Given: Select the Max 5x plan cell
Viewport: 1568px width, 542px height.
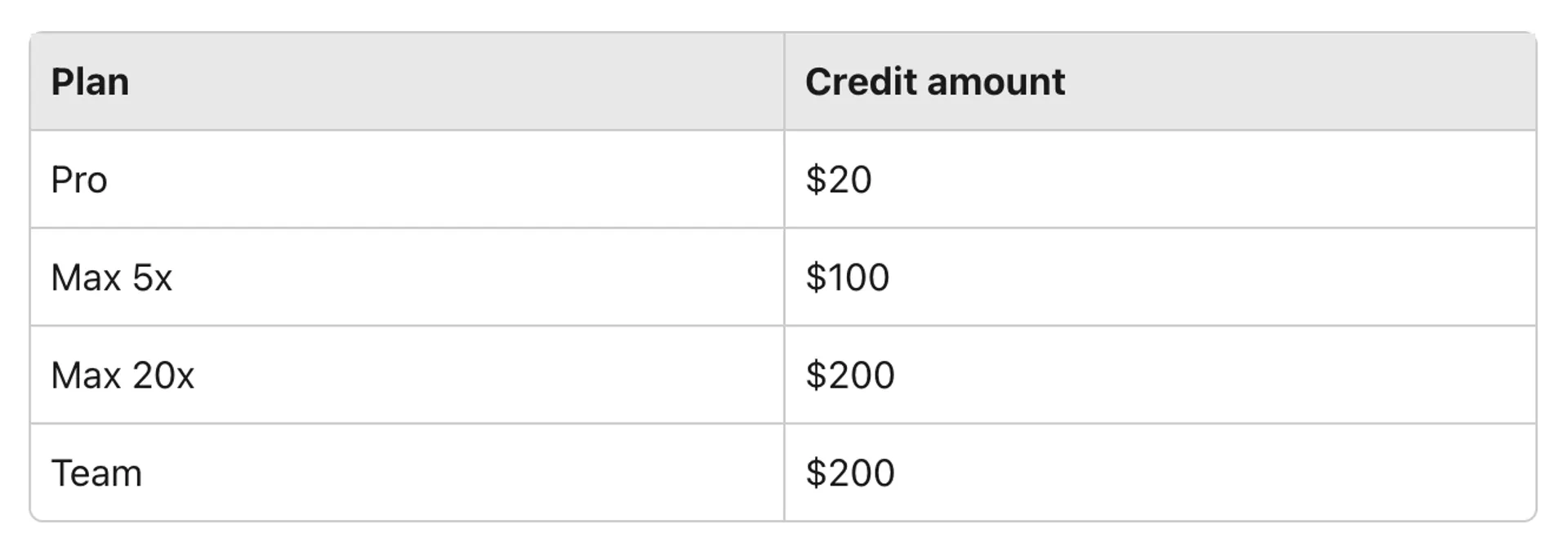Looking at the screenshot, I should coord(111,278).
